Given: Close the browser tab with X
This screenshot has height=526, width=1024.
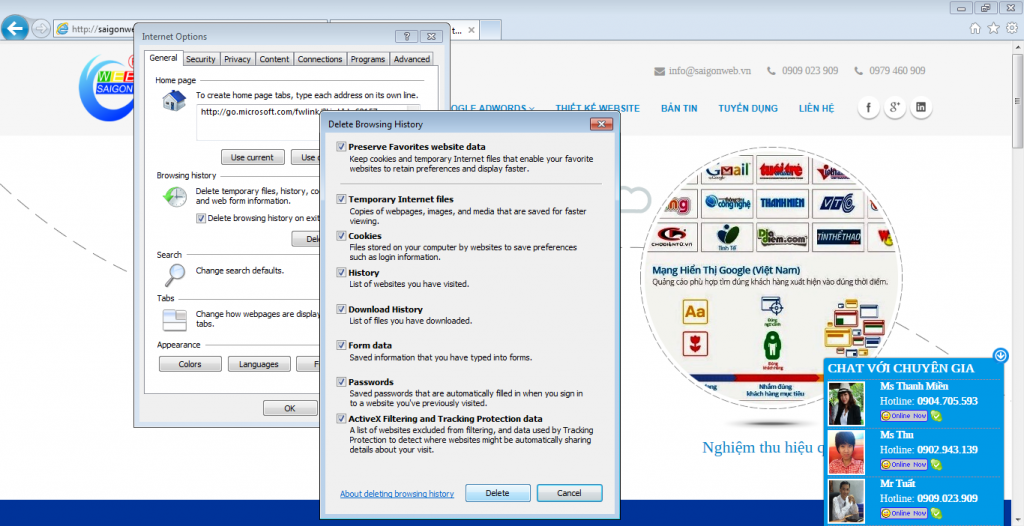Looking at the screenshot, I should (x=472, y=30).
